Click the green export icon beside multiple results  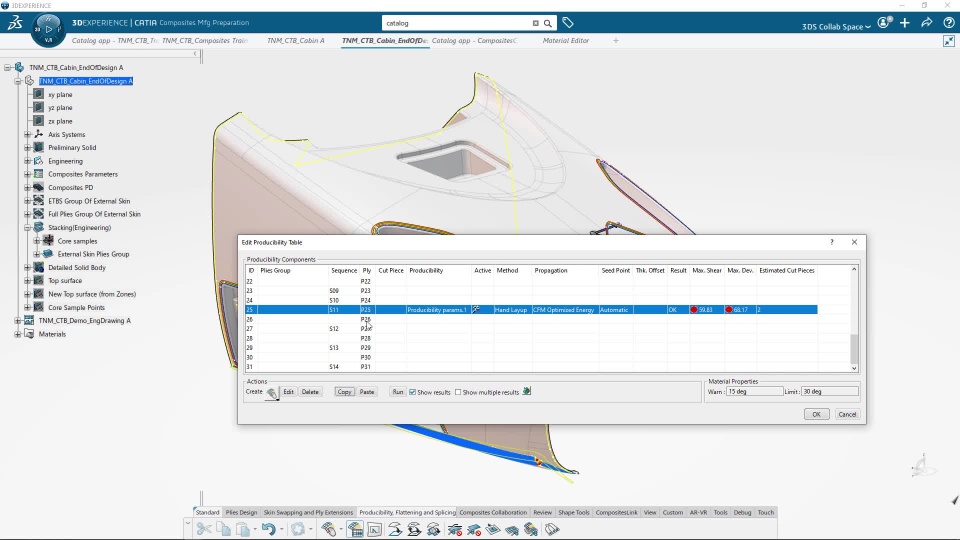(x=527, y=391)
